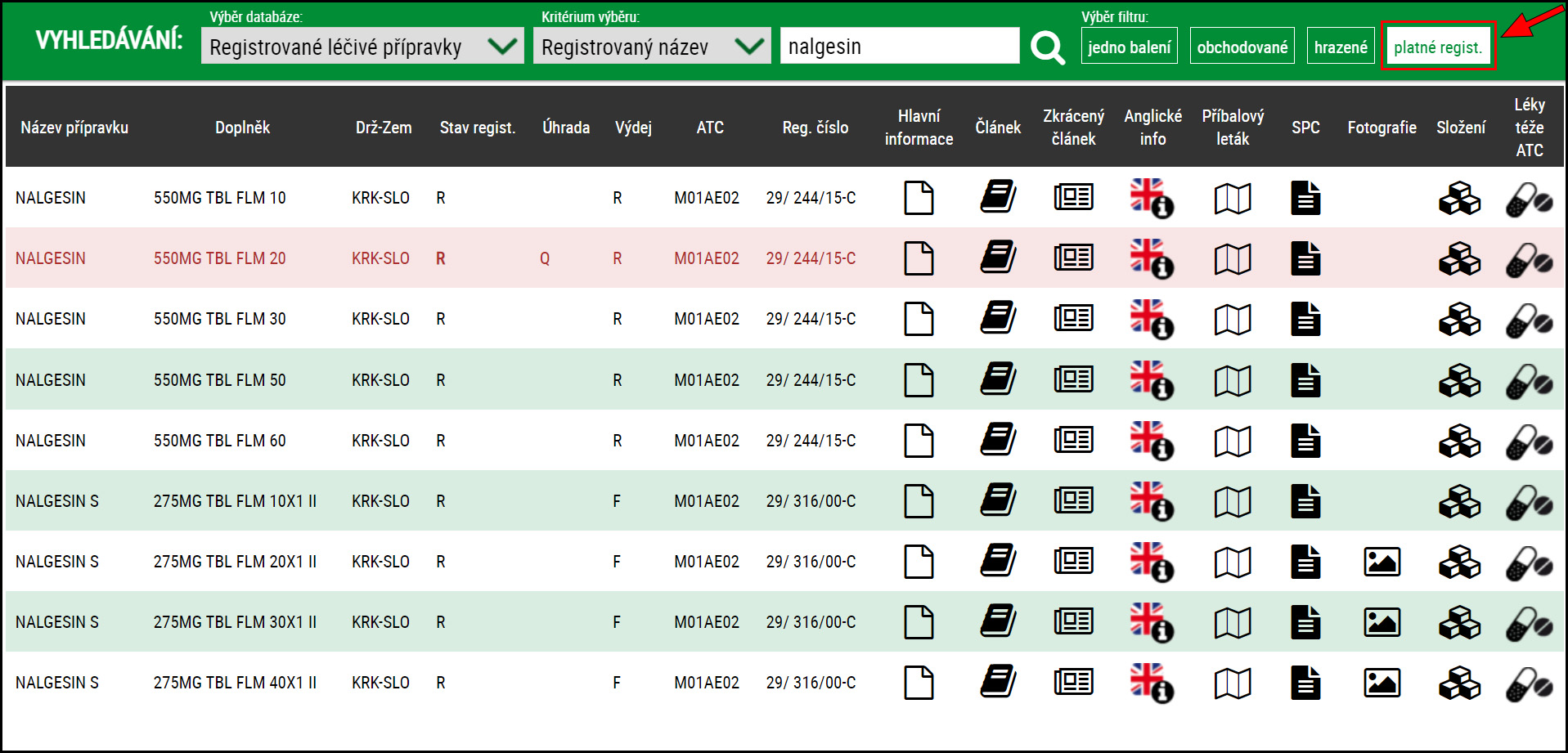Image resolution: width=1568 pixels, height=753 pixels.
Task: View Fotografie for NALGESIN S 30X1 II
Action: point(1382,622)
